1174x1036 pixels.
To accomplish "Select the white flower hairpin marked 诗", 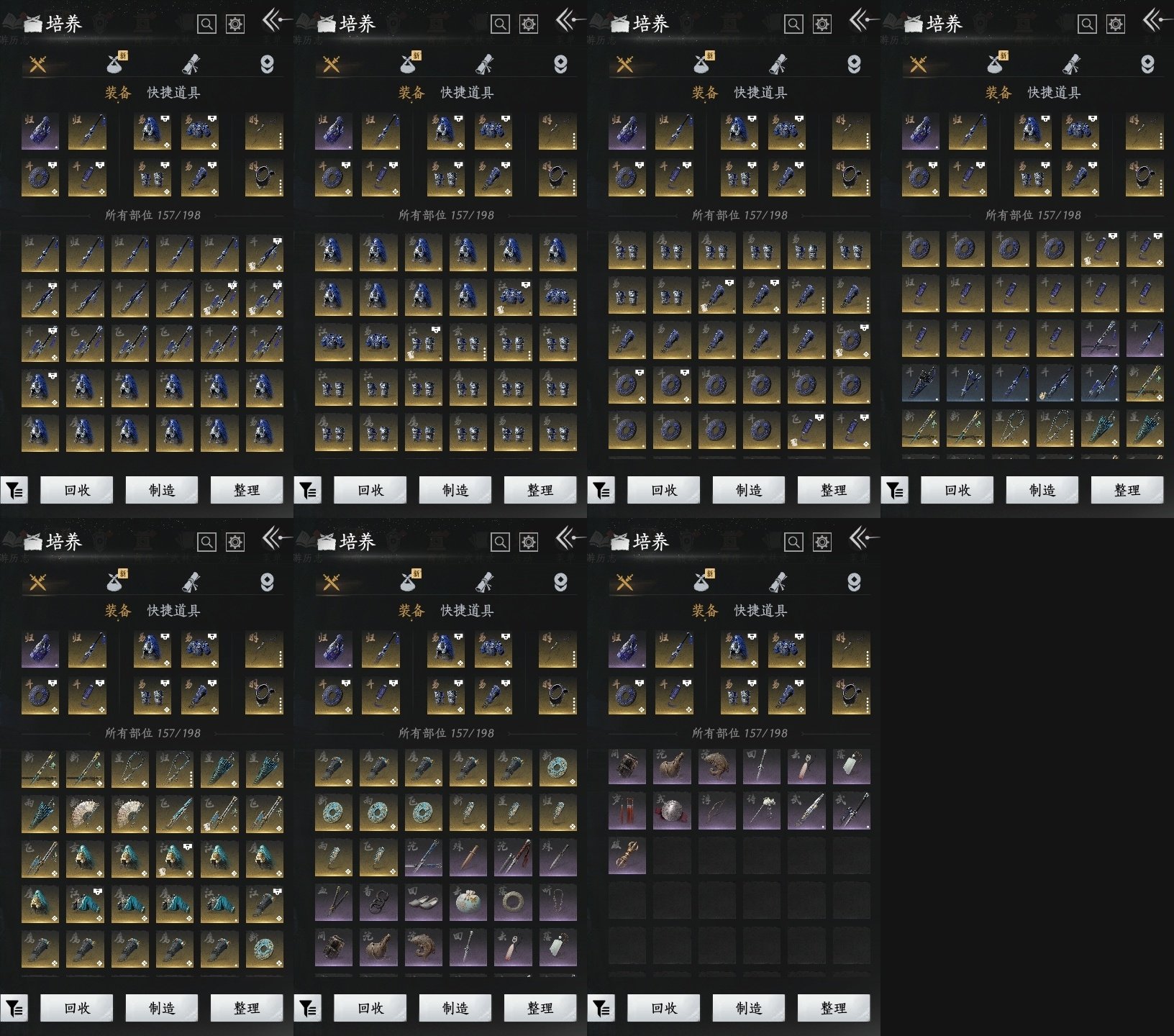I will point(761,812).
